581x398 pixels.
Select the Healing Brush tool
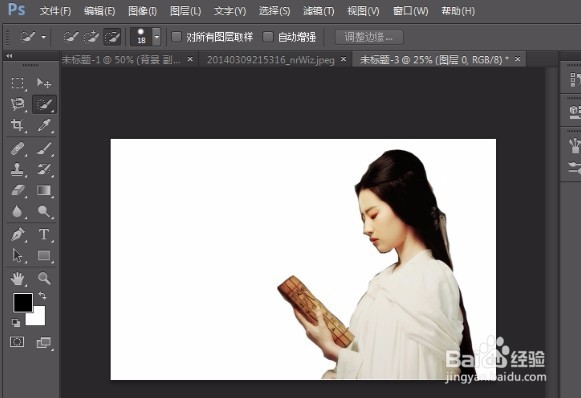click(17, 148)
